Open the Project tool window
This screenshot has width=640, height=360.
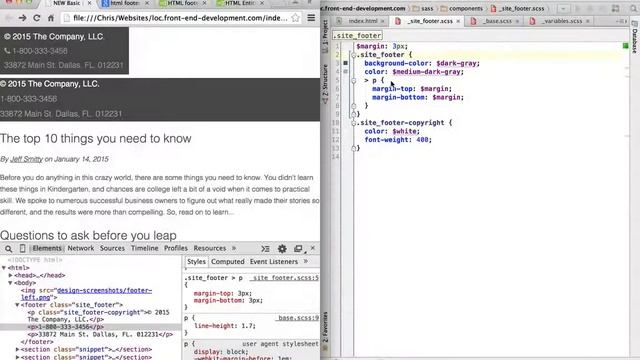(x=325, y=36)
